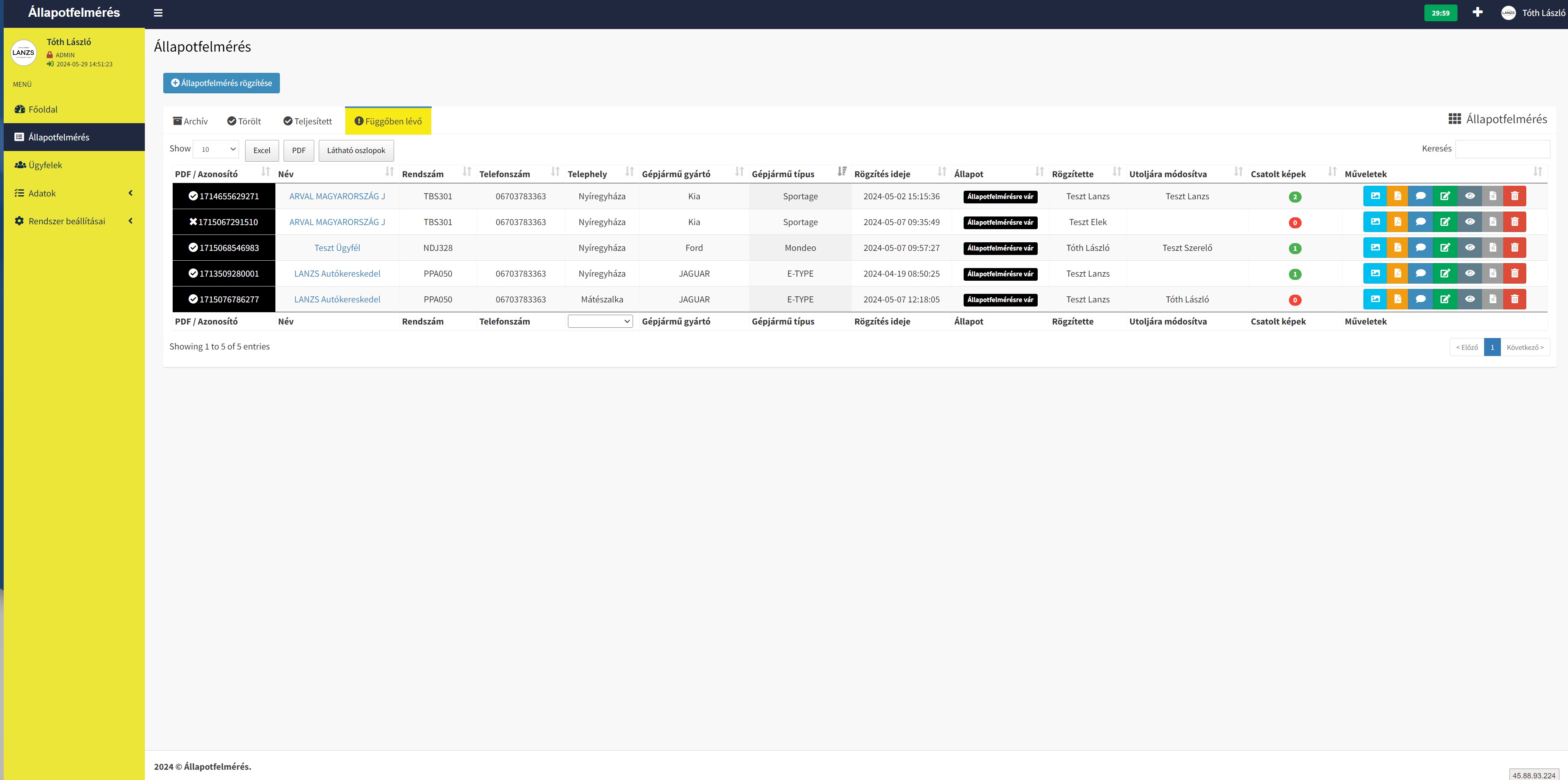
Task: Open the Ügyfelek menu item
Action: point(45,165)
